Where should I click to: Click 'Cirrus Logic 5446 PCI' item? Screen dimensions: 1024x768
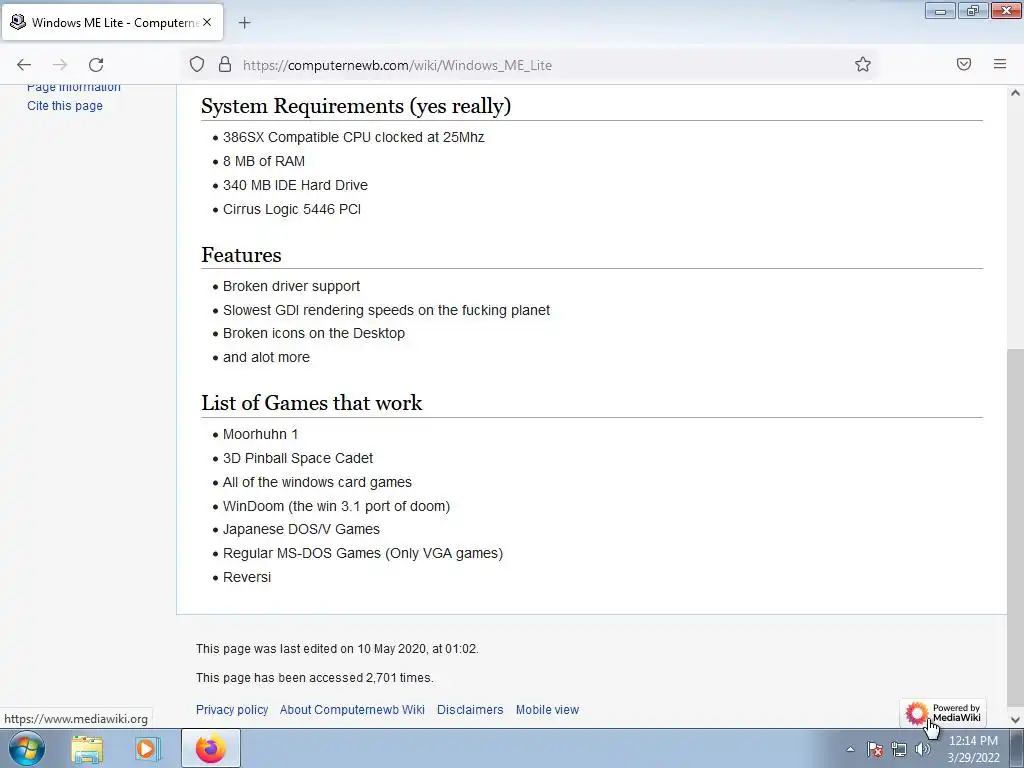(x=292, y=209)
